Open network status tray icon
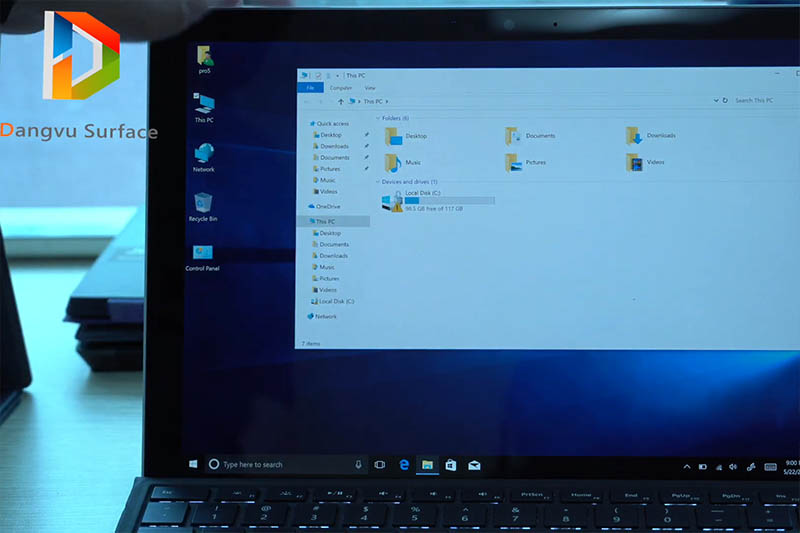 718,467
